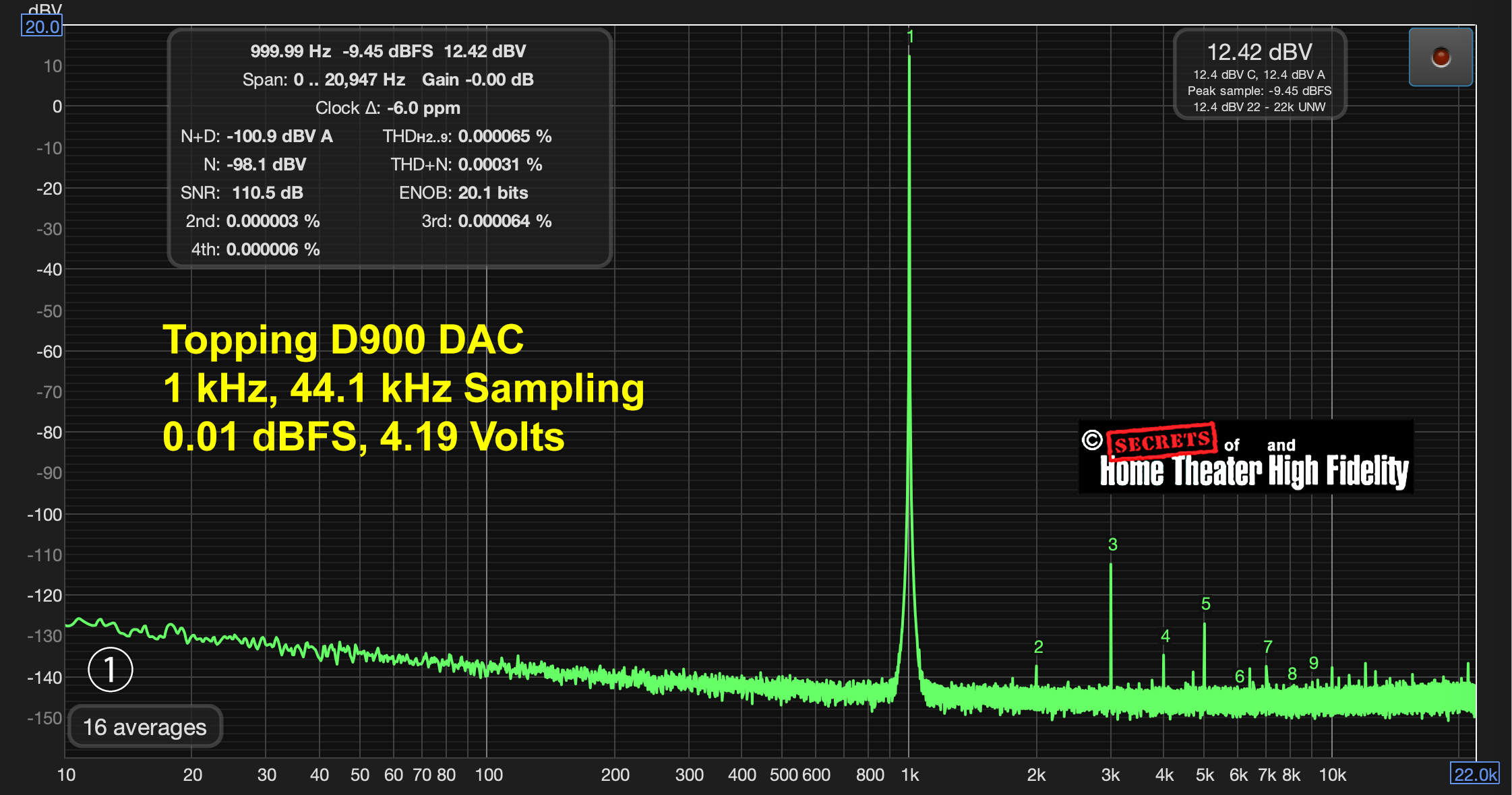Click the copyright symbol on logo

coord(1092,440)
